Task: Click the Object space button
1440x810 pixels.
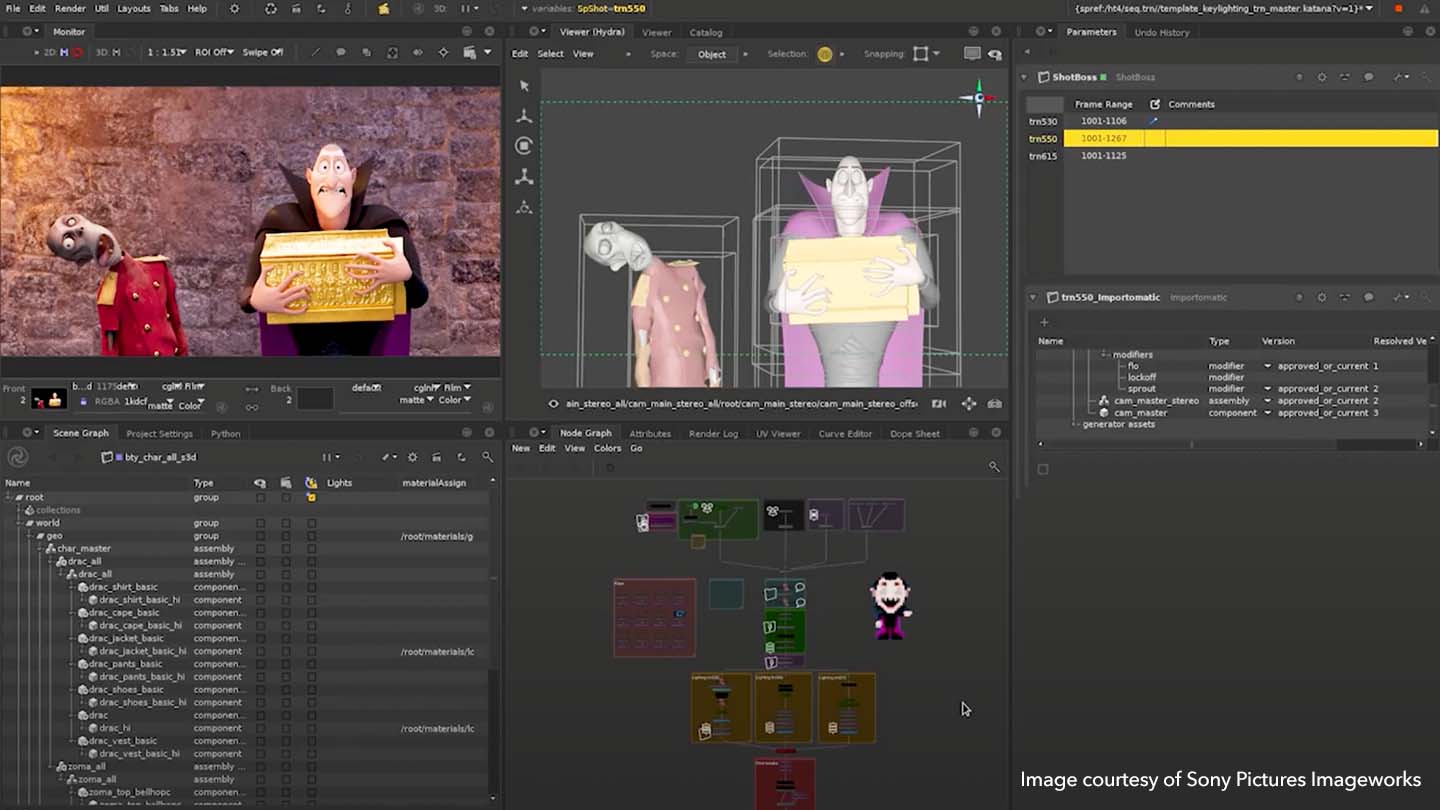Action: tap(712, 54)
